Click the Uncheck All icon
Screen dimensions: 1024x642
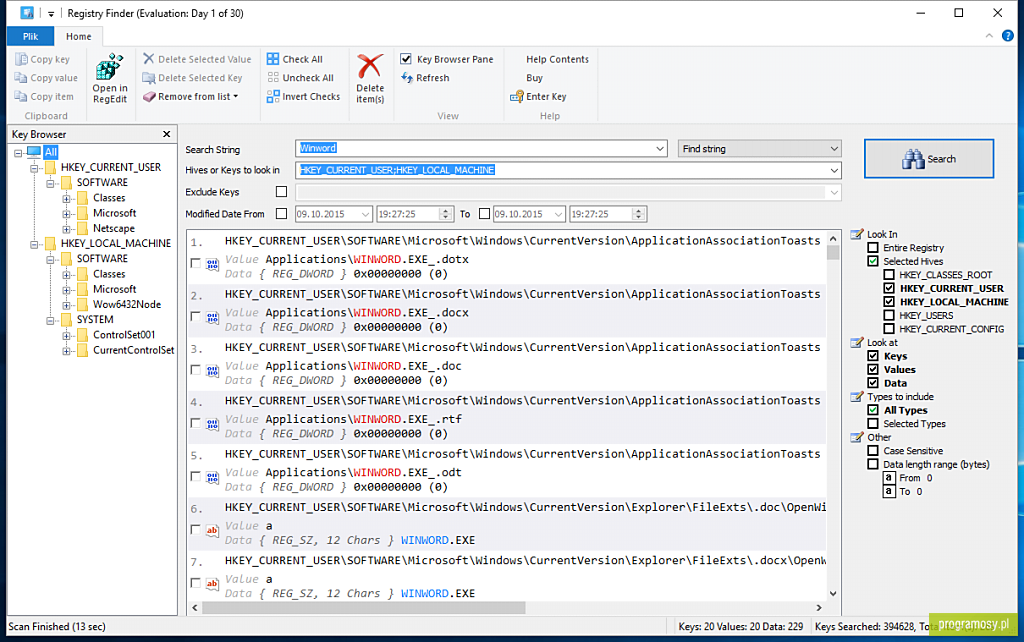point(273,78)
